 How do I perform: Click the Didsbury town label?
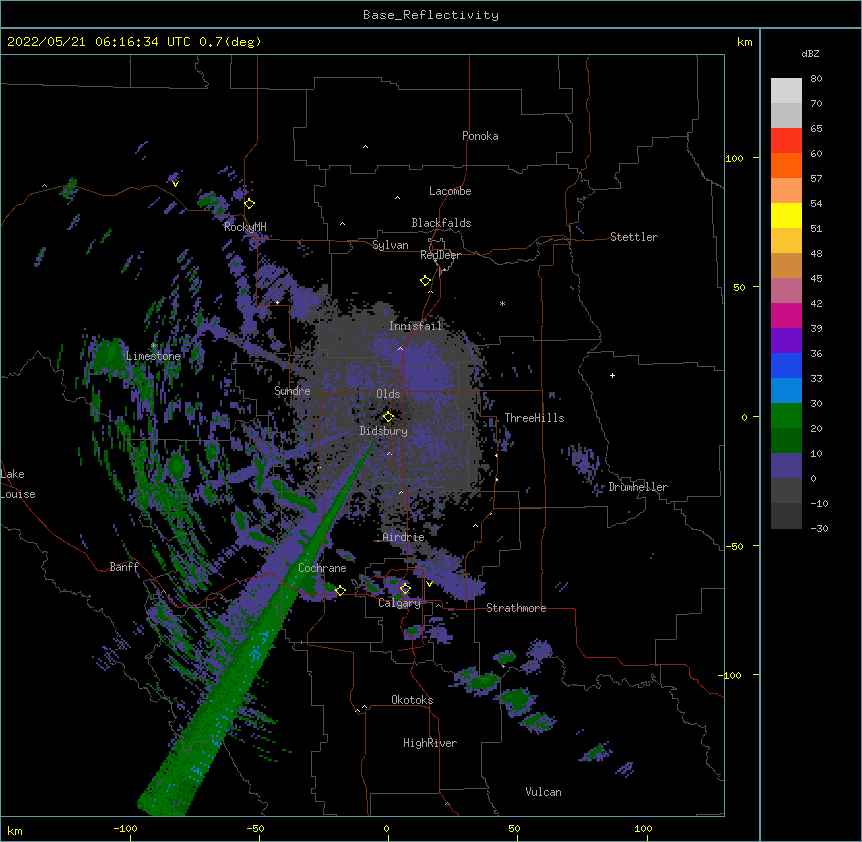tap(384, 431)
